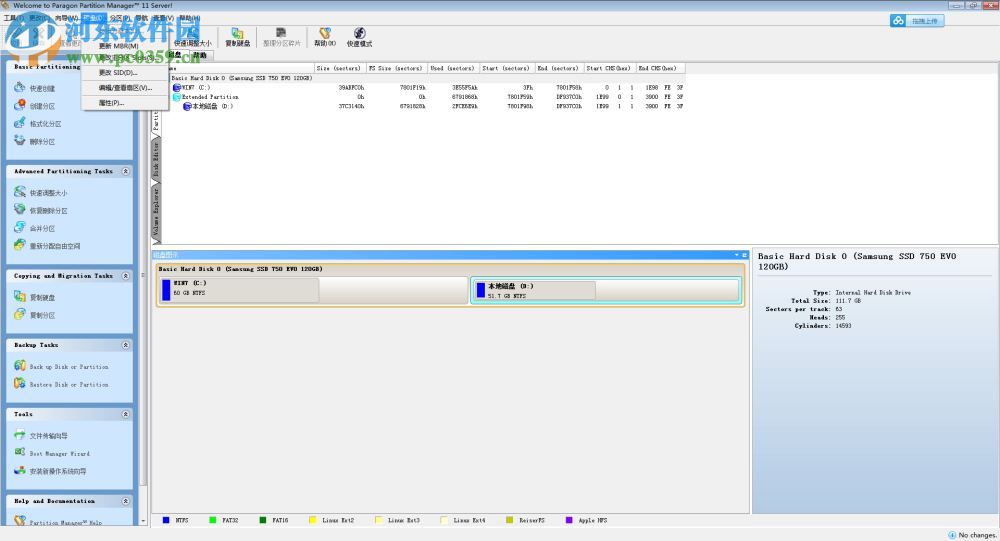1000x541 pixels.
Task: Select WIN7 (C:) block in disk map
Action: pos(312,290)
